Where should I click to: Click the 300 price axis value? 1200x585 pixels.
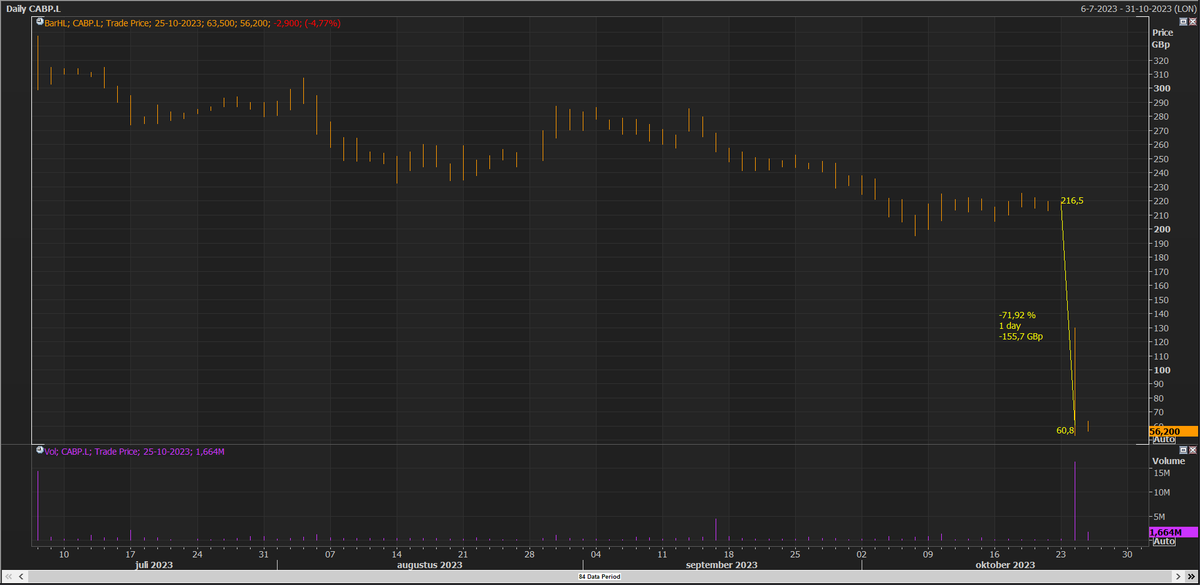coord(1162,88)
